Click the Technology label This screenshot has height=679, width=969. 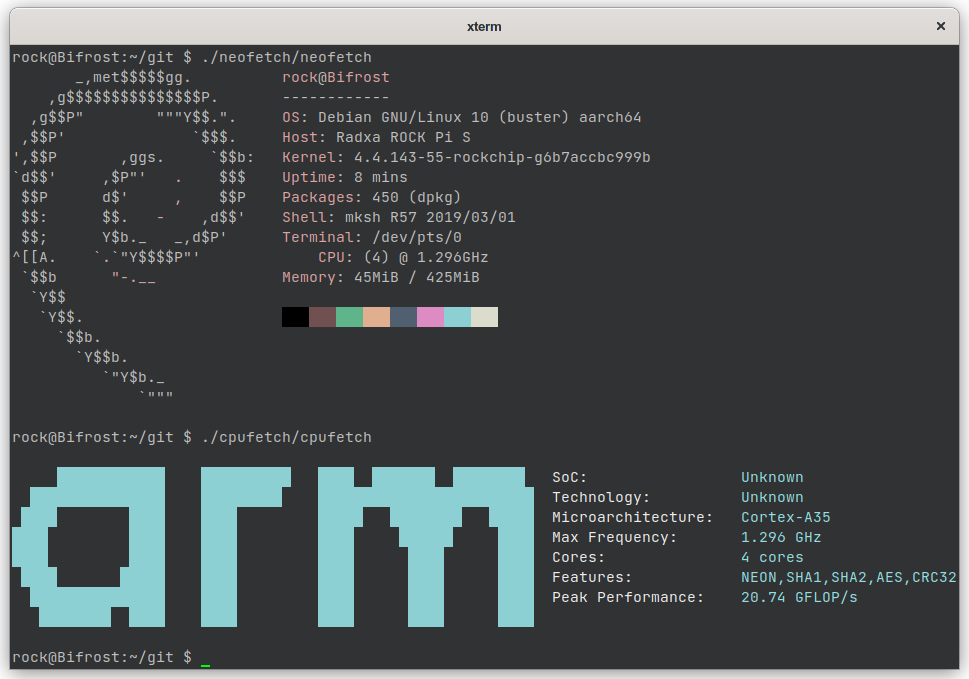point(601,497)
